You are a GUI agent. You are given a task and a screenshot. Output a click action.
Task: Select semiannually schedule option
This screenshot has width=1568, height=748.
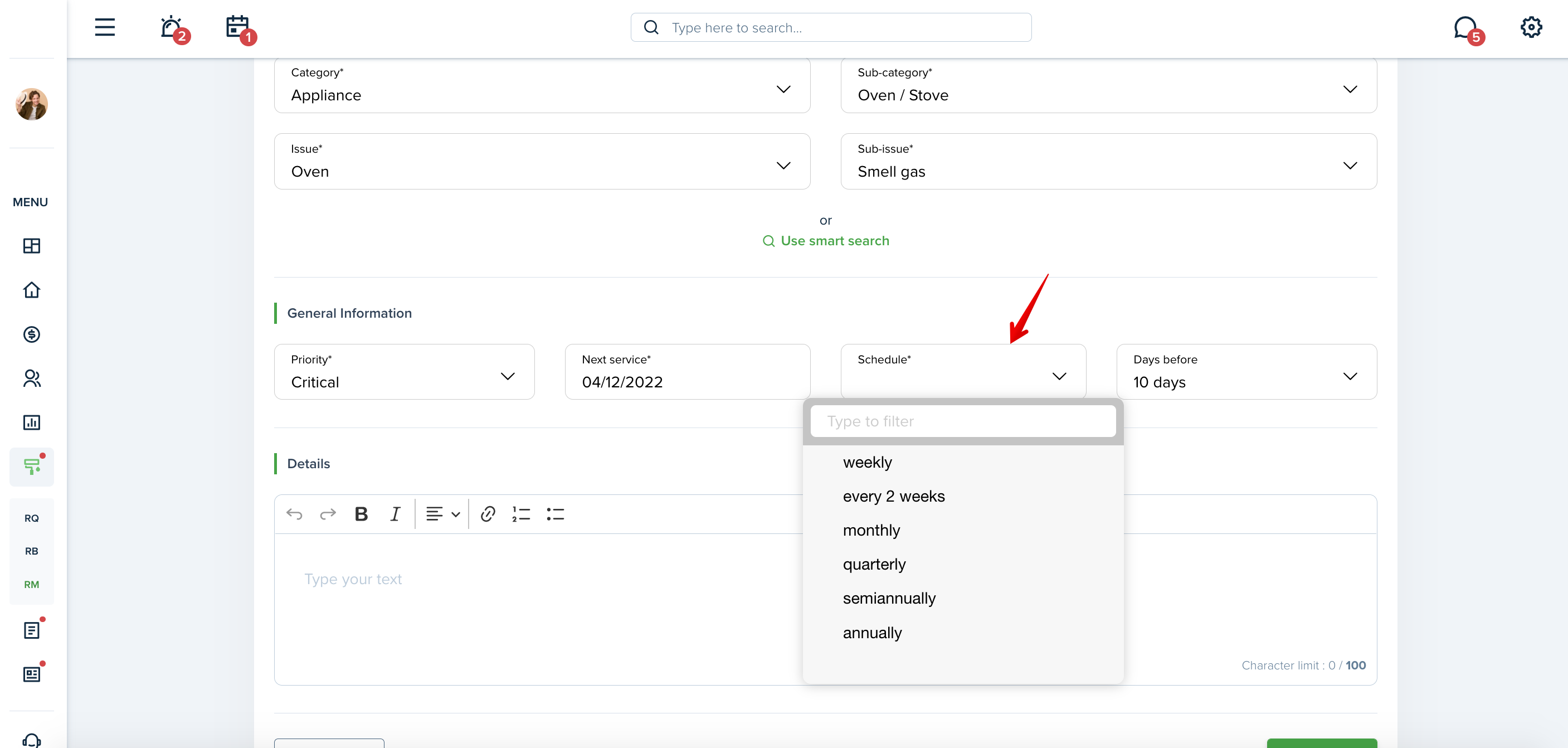point(963,599)
